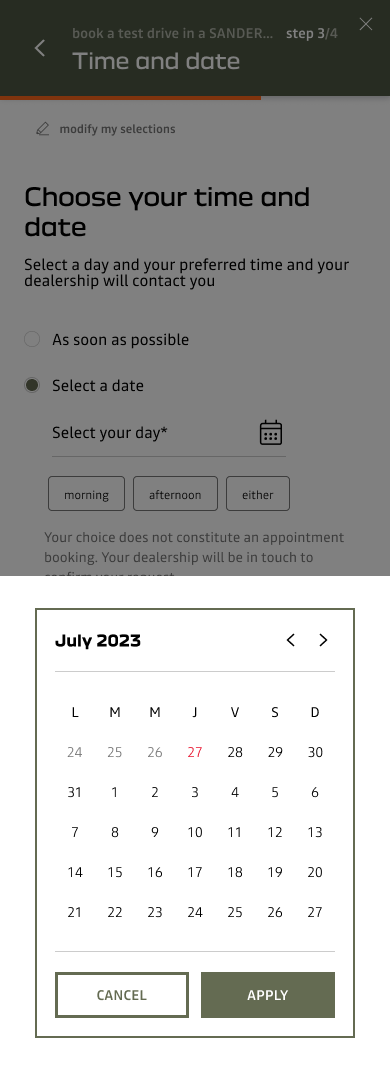Cancel the date selection
Viewport: 390px width, 1070px height.
(121, 995)
